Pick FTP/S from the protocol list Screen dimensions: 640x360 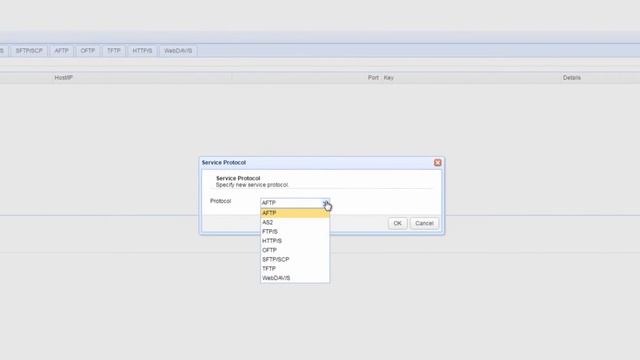coord(295,231)
